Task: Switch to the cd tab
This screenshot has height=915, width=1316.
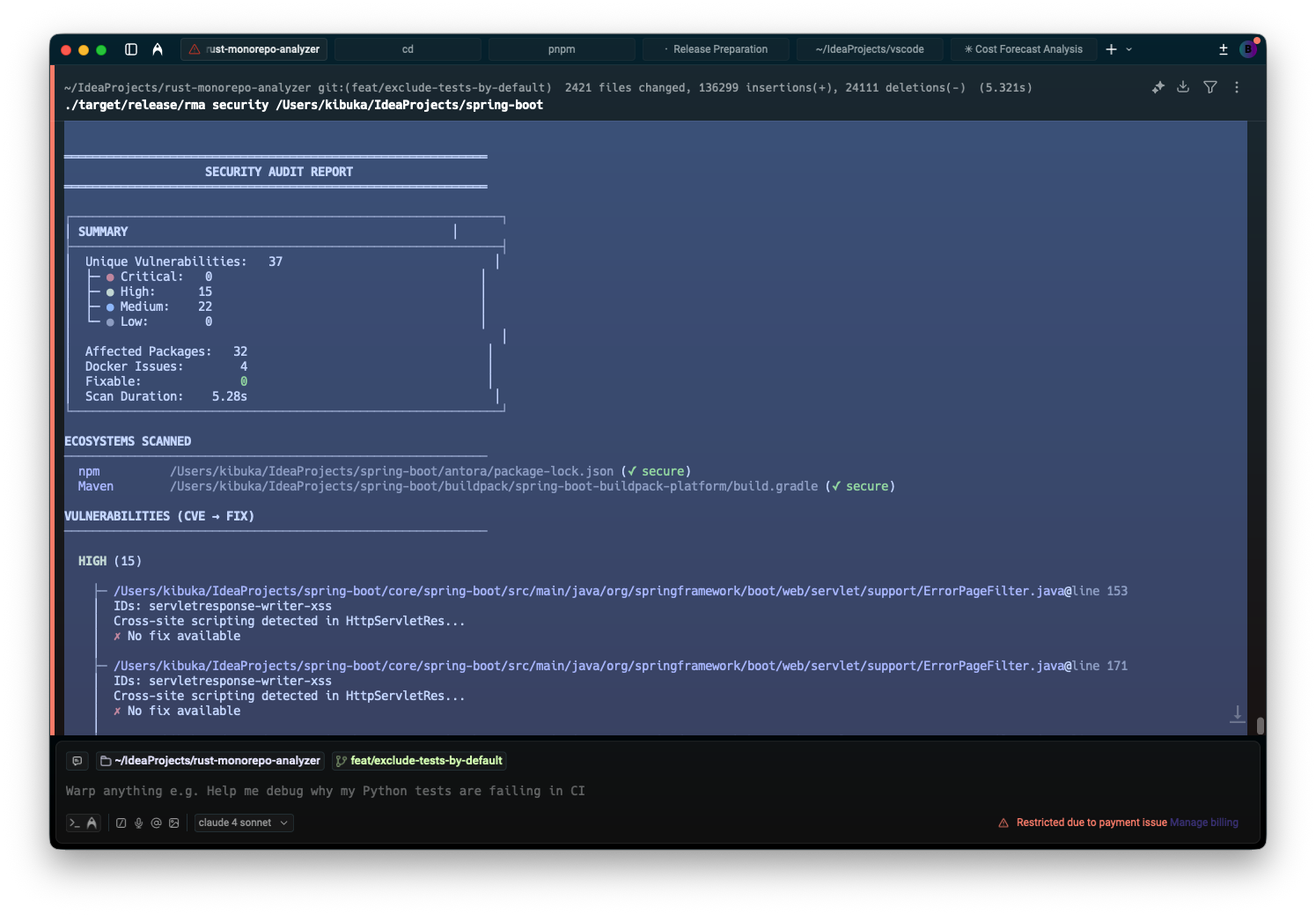Action: click(x=408, y=49)
